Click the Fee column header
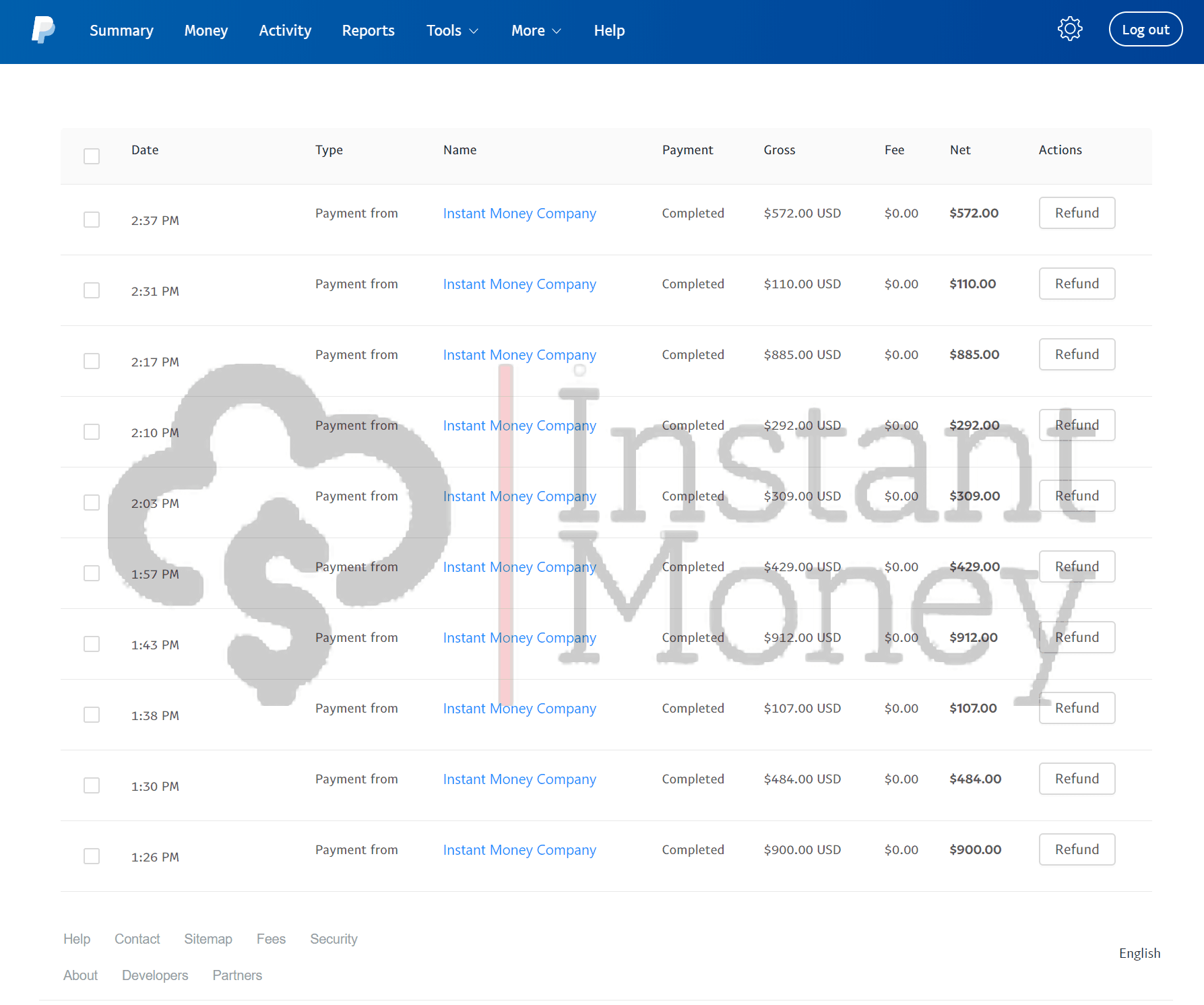The width and height of the screenshot is (1204, 1005). (x=894, y=150)
